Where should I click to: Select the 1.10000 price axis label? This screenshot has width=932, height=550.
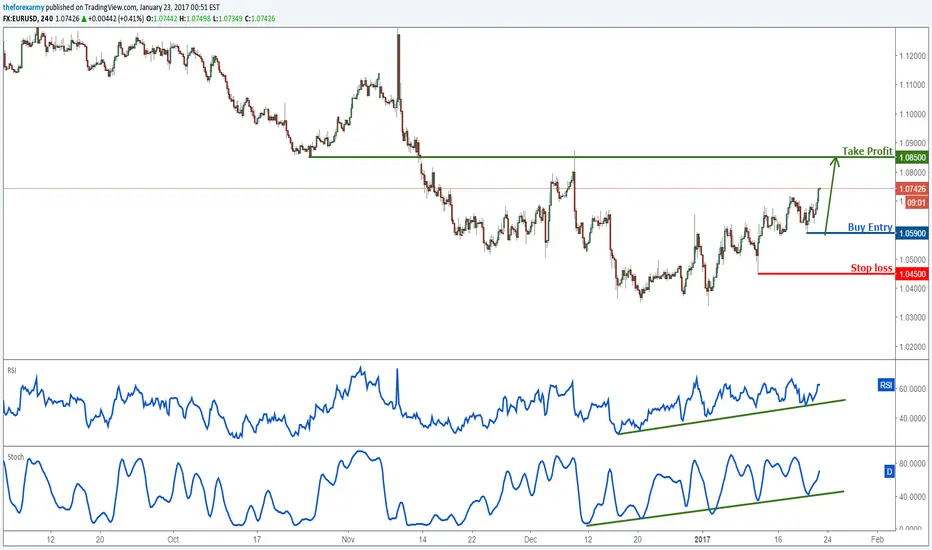(x=912, y=114)
